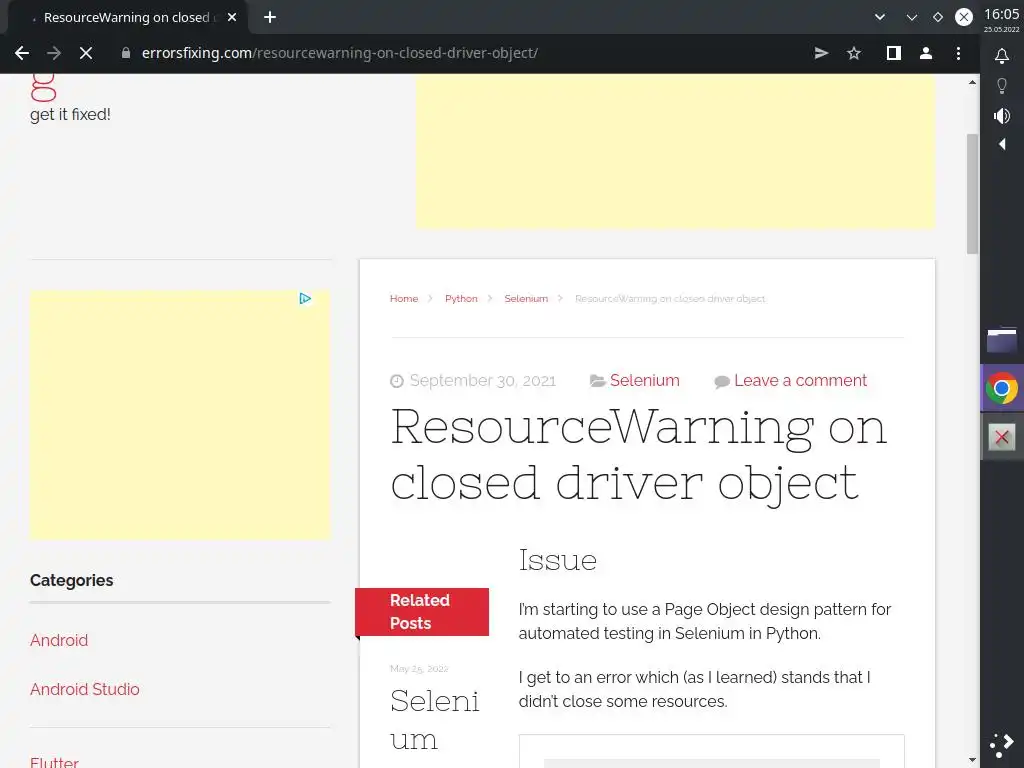Bookmark this page with the star
Screen dimensions: 1024x768
(854, 53)
